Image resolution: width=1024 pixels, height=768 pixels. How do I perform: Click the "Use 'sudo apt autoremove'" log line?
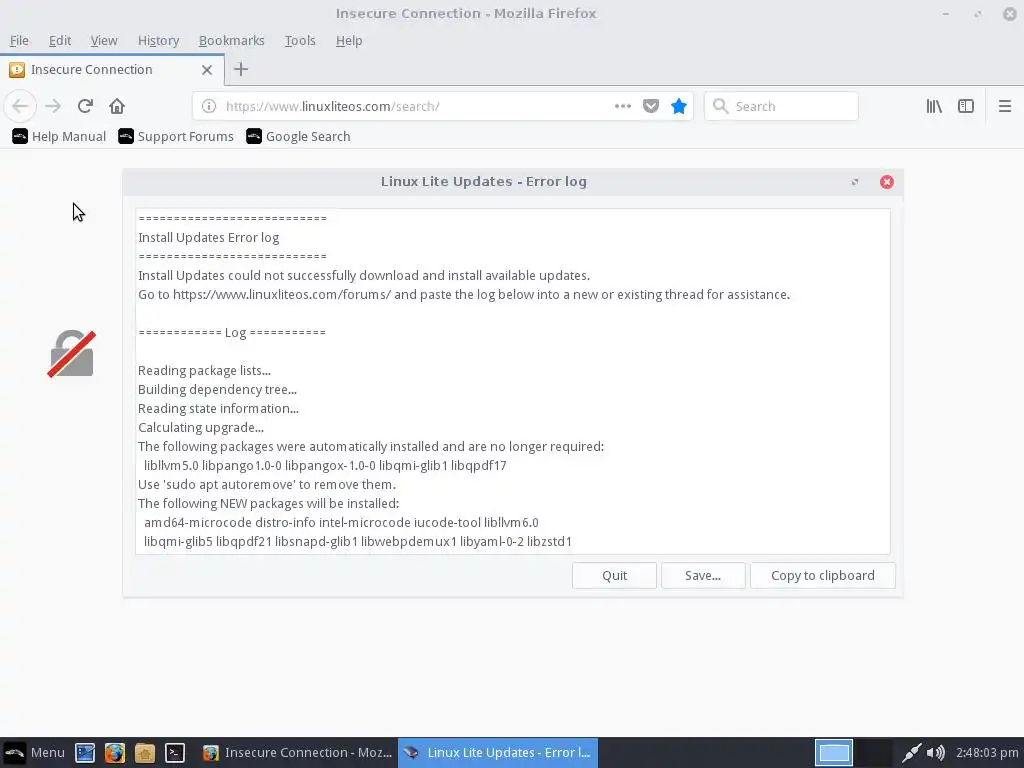click(x=267, y=485)
